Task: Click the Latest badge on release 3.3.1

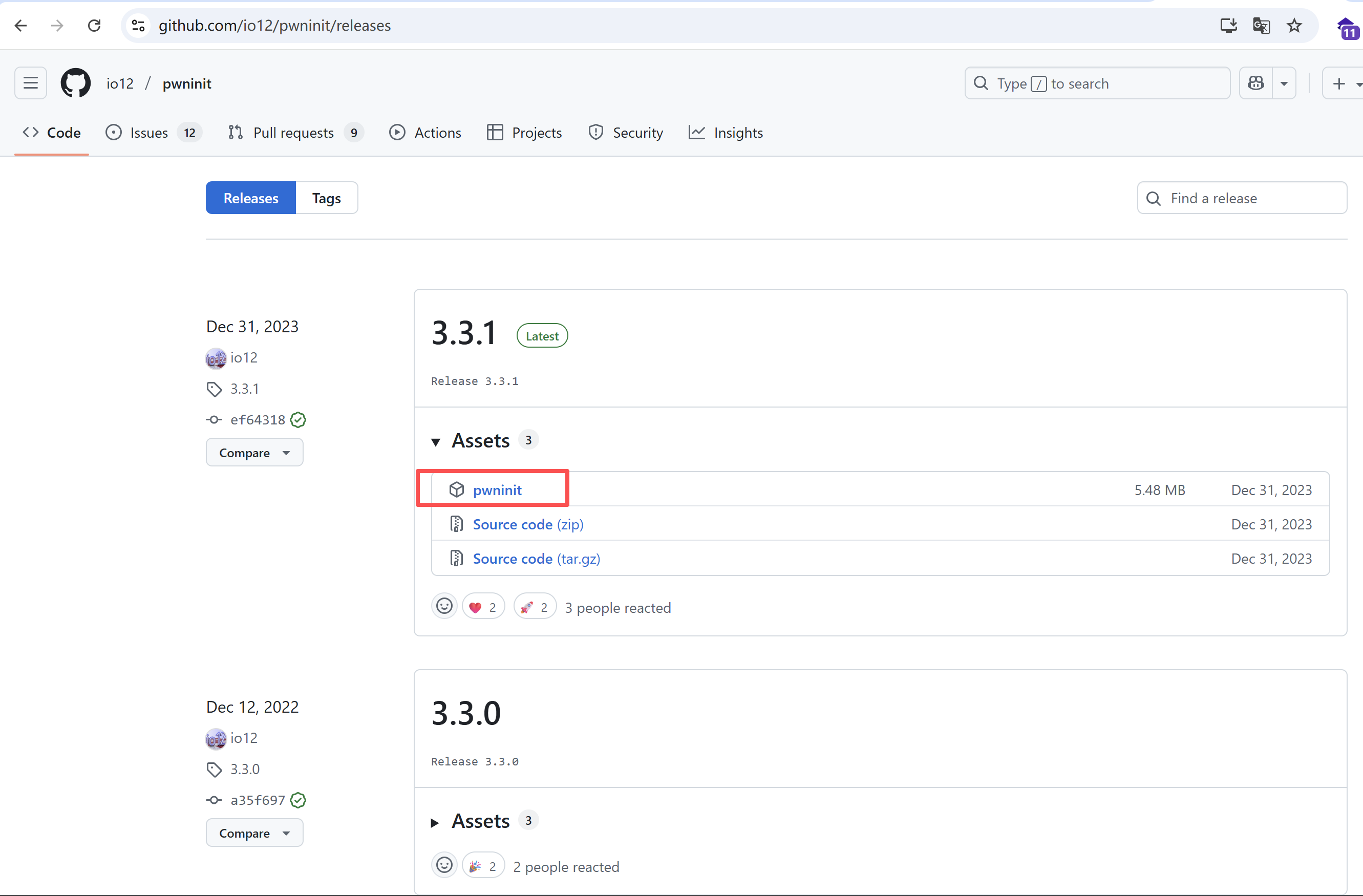Action: tap(542, 336)
